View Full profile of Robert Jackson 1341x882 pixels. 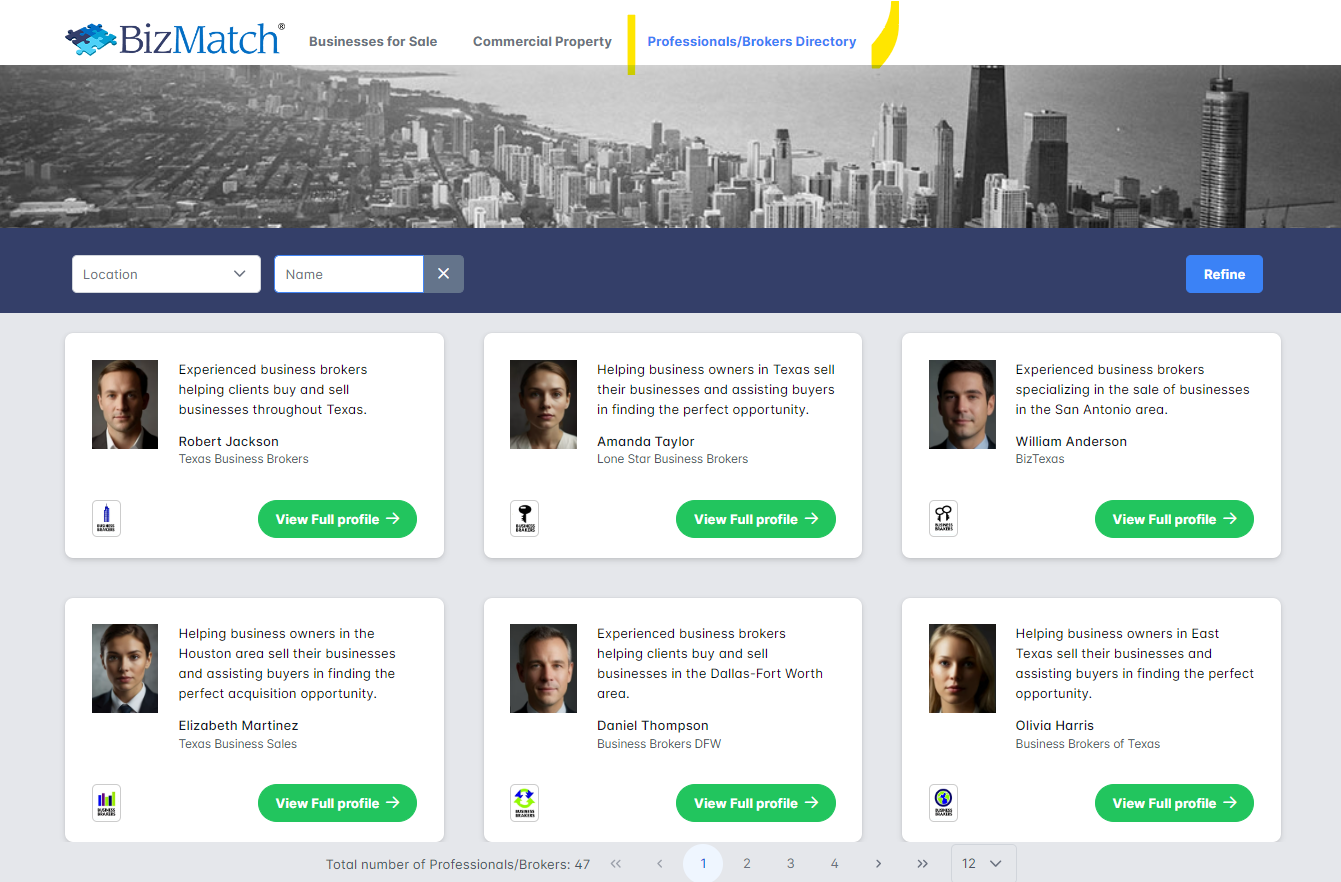337,519
